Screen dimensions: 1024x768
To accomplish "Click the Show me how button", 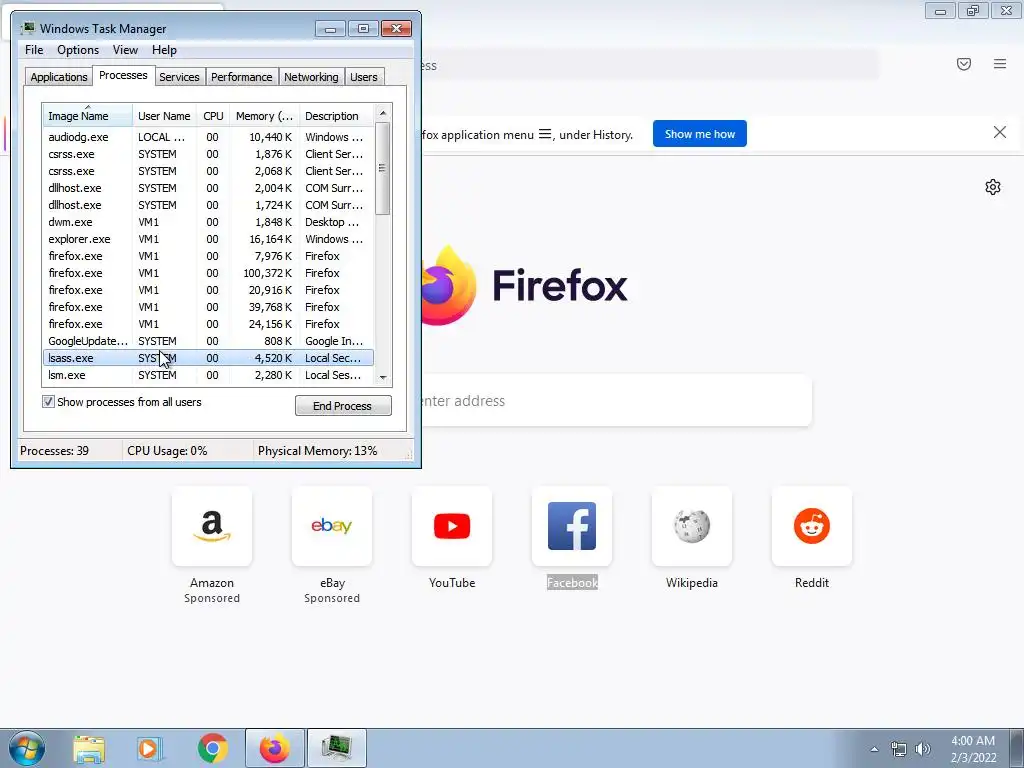I will click(x=699, y=134).
